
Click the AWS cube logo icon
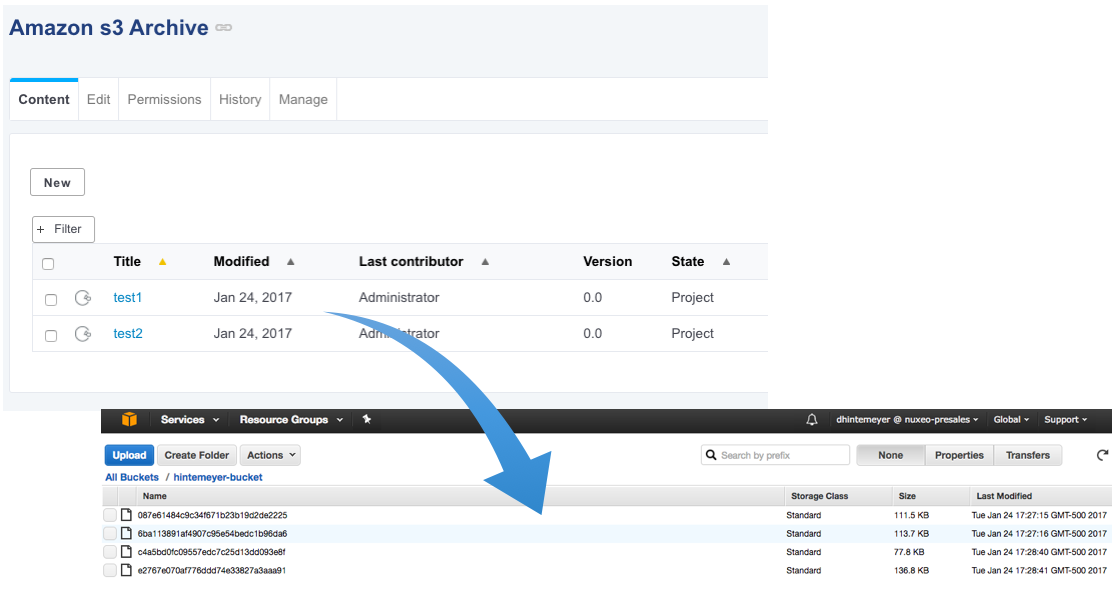129,419
